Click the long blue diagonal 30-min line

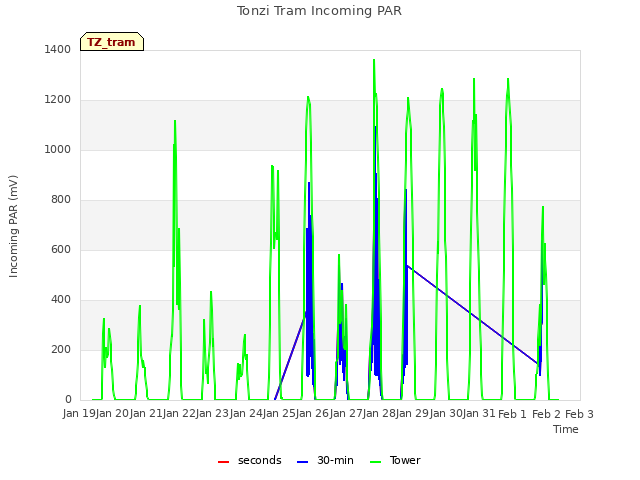pos(471,314)
